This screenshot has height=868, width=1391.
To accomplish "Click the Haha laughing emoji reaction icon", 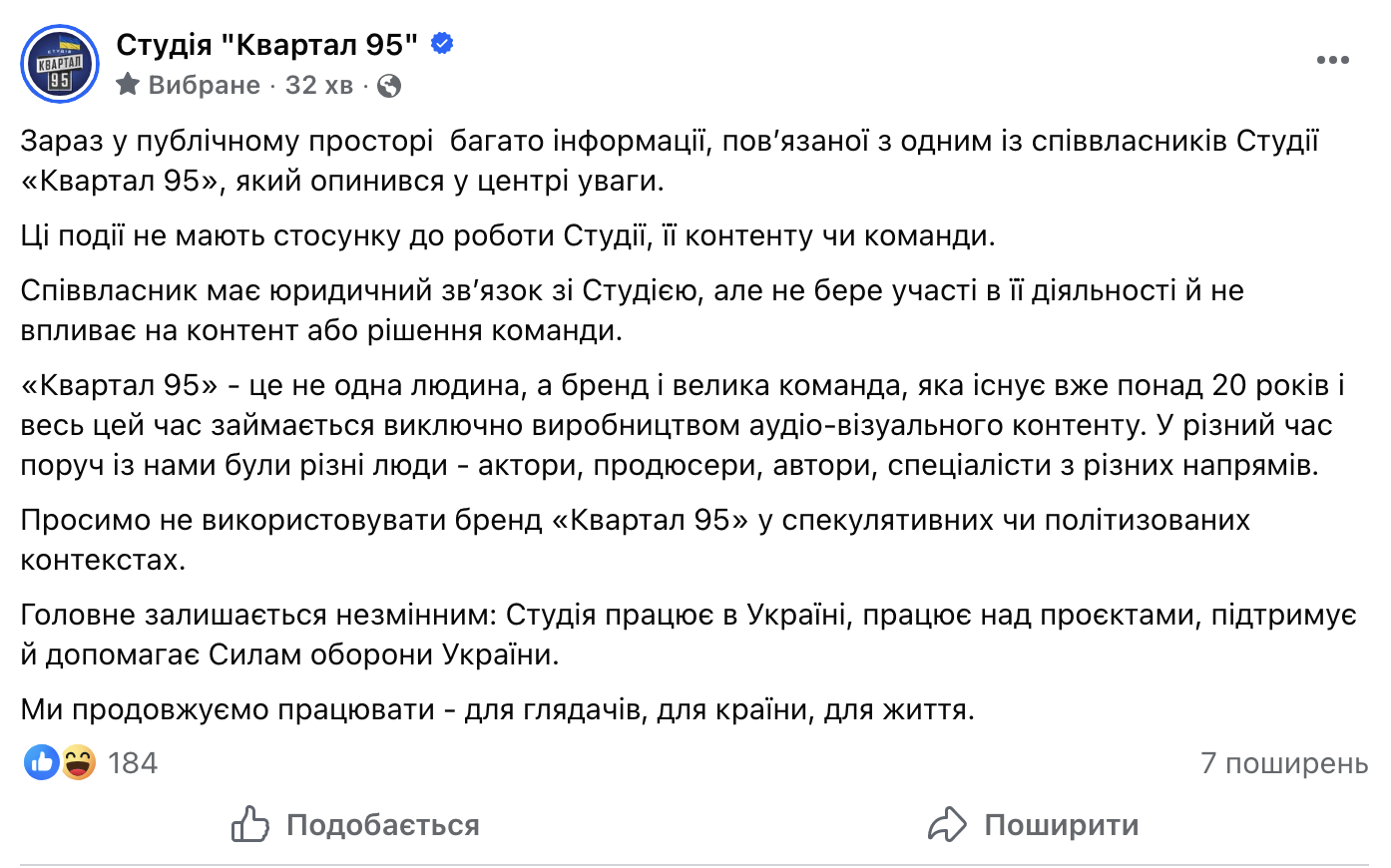I will click(x=78, y=763).
